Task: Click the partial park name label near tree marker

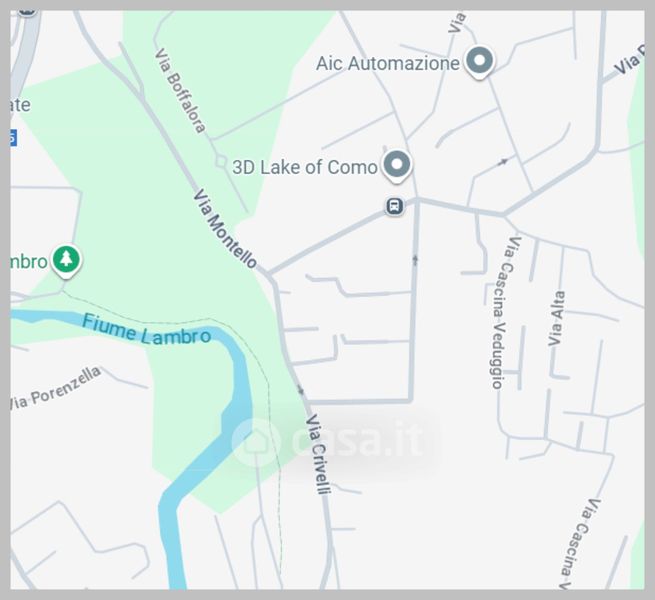Action: [x=29, y=262]
